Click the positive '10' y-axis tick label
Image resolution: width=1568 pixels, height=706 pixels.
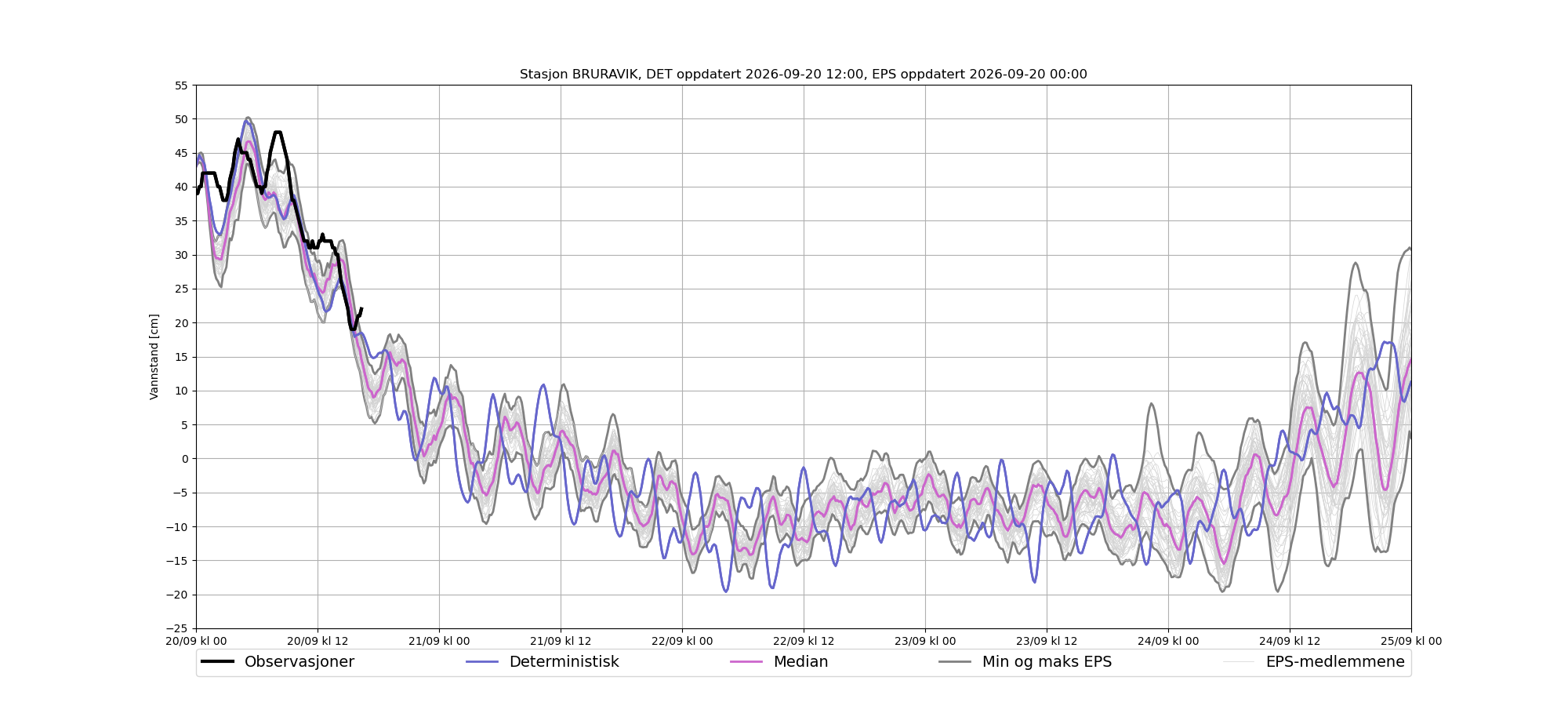pos(181,391)
